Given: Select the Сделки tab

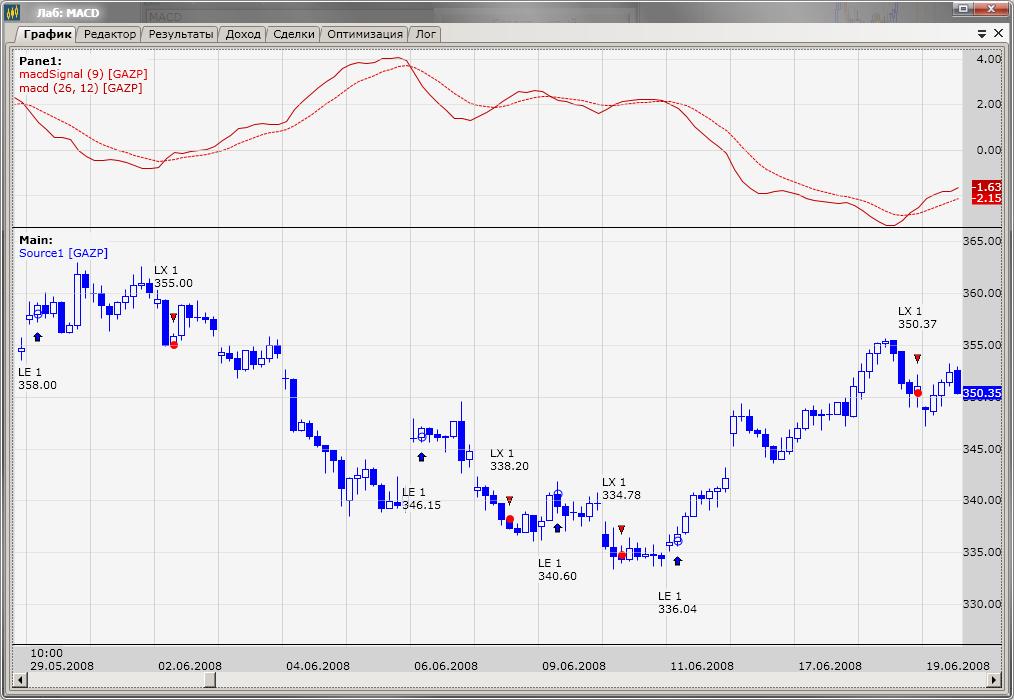Looking at the screenshot, I should (293, 33).
